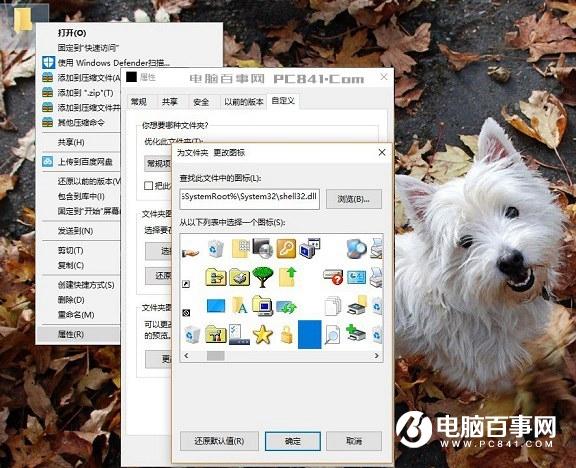This screenshot has height=468, width=576.
Task: Confirm with the 确定 button
Action: coord(293,441)
